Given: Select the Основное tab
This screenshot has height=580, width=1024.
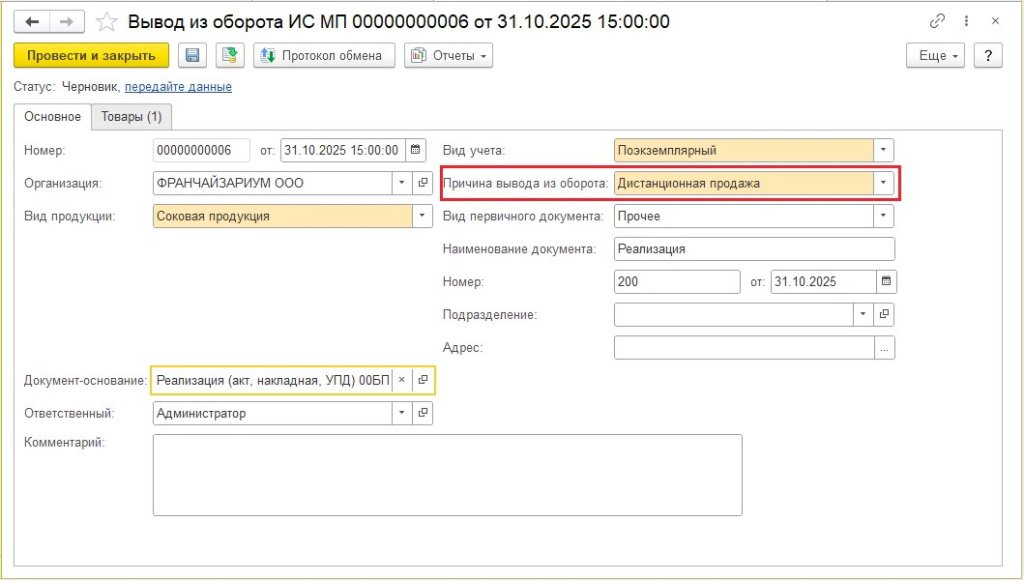Looking at the screenshot, I should click(52, 117).
